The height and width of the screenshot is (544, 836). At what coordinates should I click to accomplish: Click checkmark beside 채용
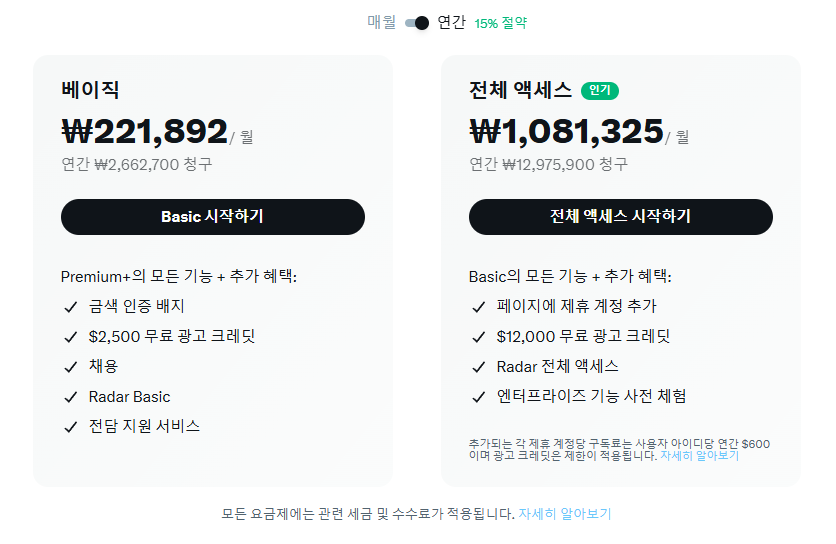click(70, 367)
